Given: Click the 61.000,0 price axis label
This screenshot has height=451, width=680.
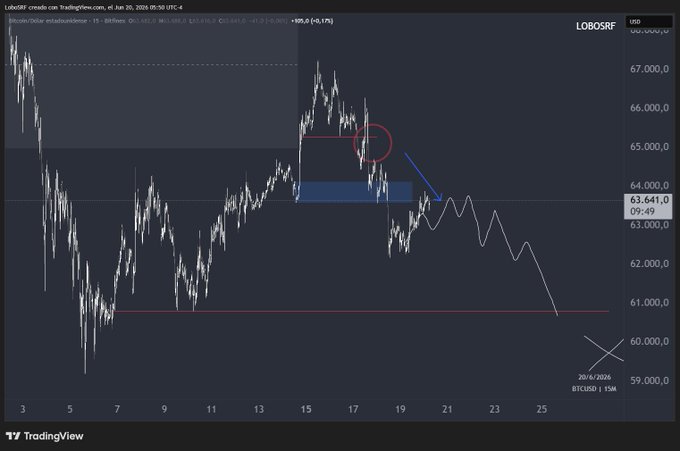Looking at the screenshot, I should [649, 302].
